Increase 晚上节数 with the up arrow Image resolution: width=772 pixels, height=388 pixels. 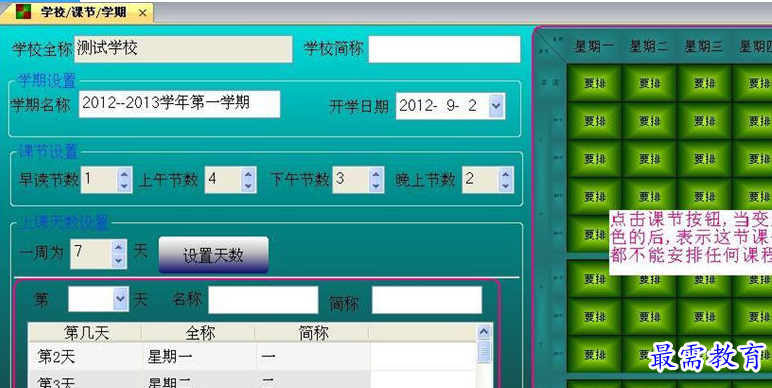click(506, 173)
